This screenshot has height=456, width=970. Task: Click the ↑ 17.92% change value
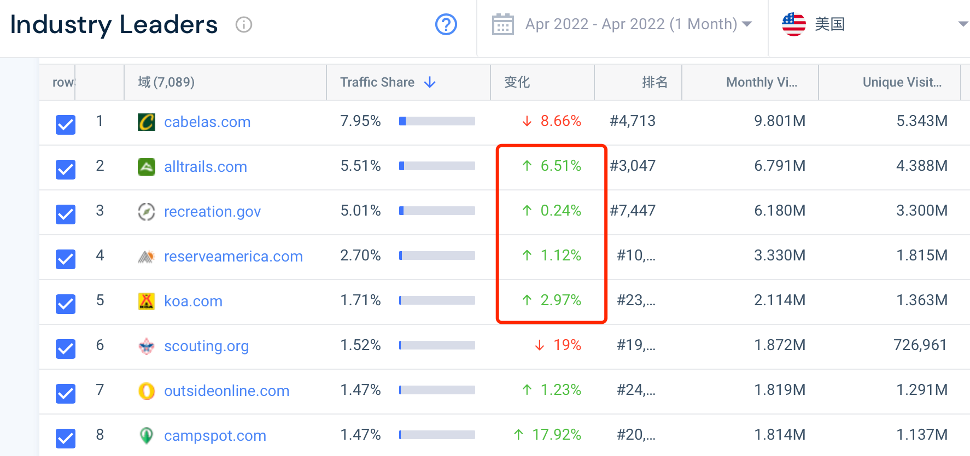pos(547,435)
